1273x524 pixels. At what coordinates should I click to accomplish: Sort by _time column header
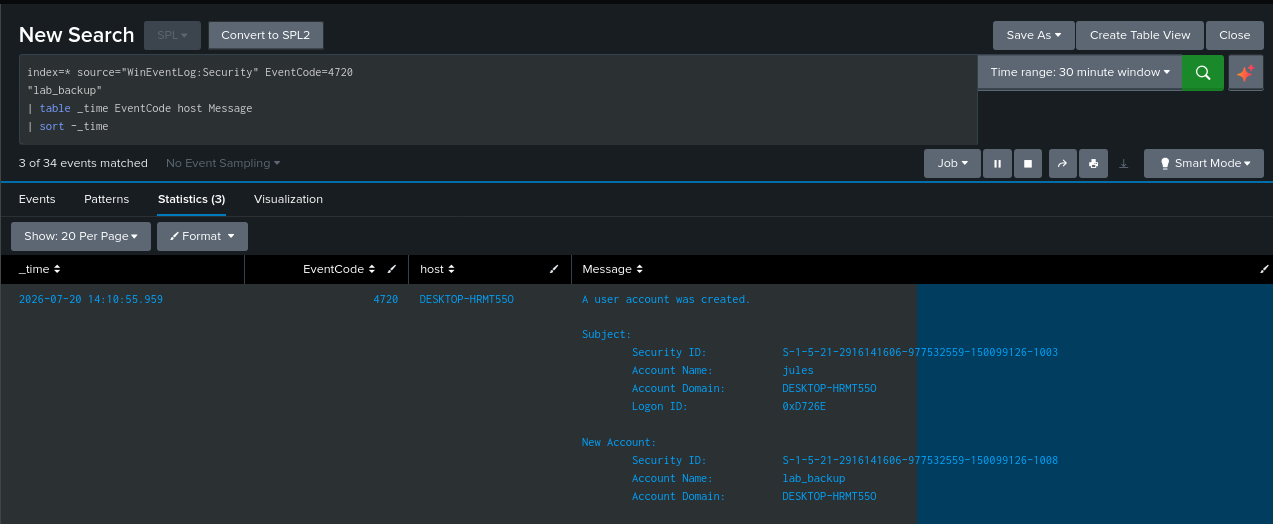tap(40, 269)
